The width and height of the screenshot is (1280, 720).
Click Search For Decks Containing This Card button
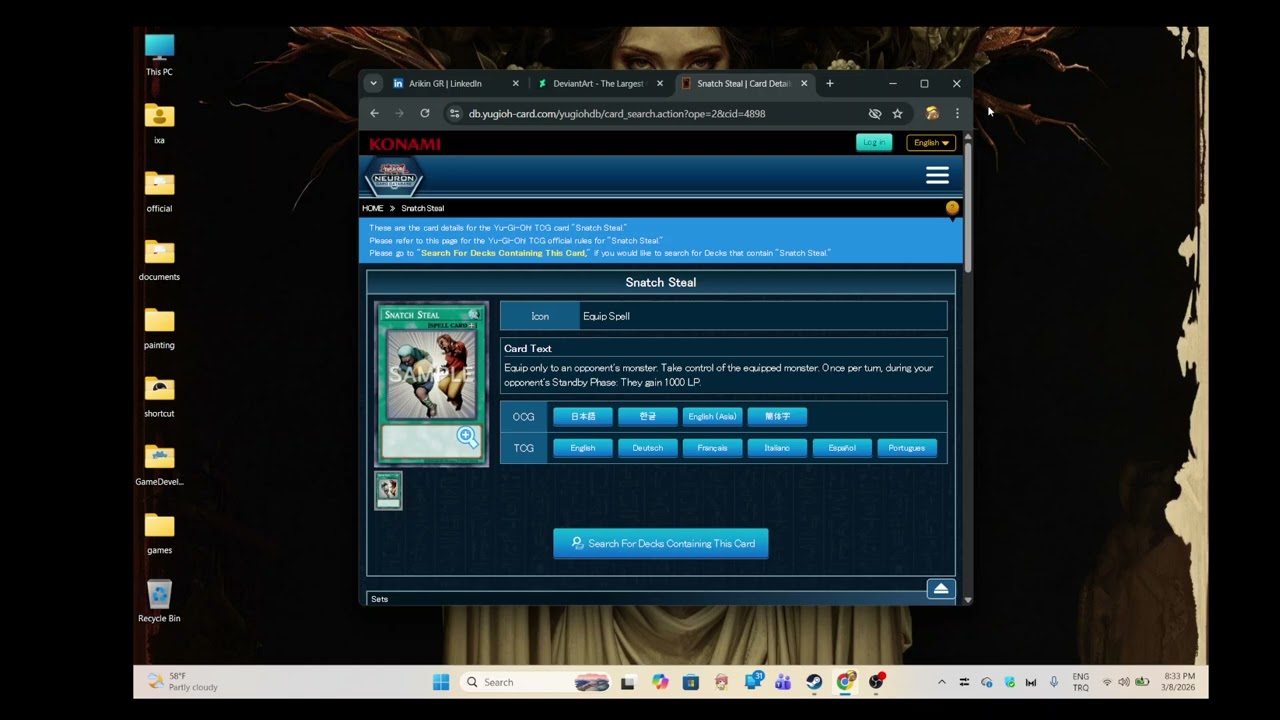click(x=661, y=544)
